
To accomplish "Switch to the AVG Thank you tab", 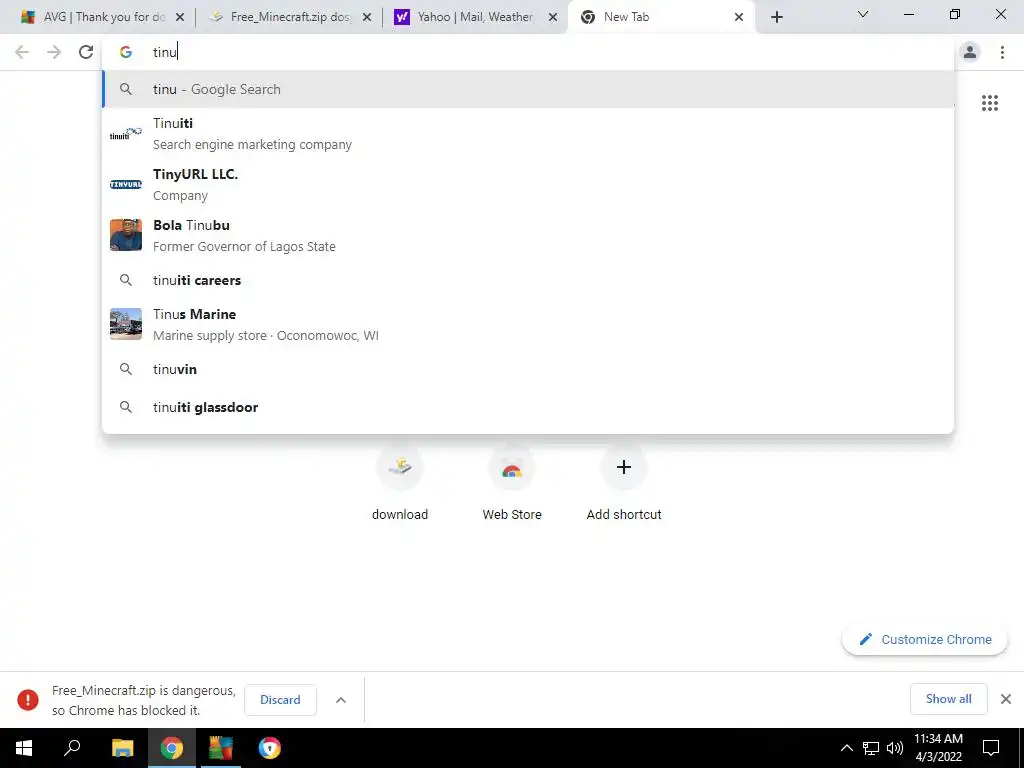I will [x=93, y=17].
